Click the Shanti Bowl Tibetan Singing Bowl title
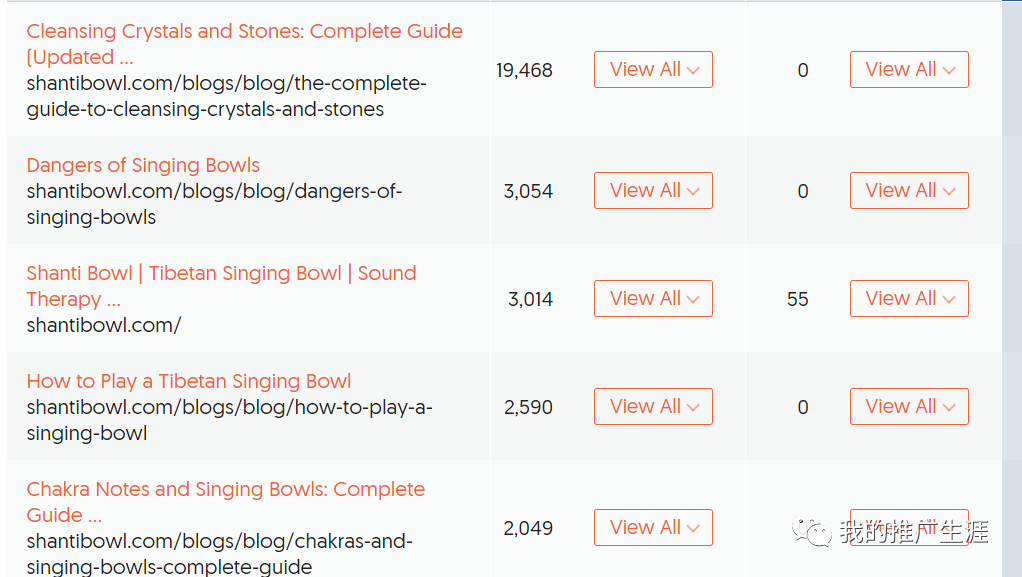The width and height of the screenshot is (1022, 577). (221, 274)
